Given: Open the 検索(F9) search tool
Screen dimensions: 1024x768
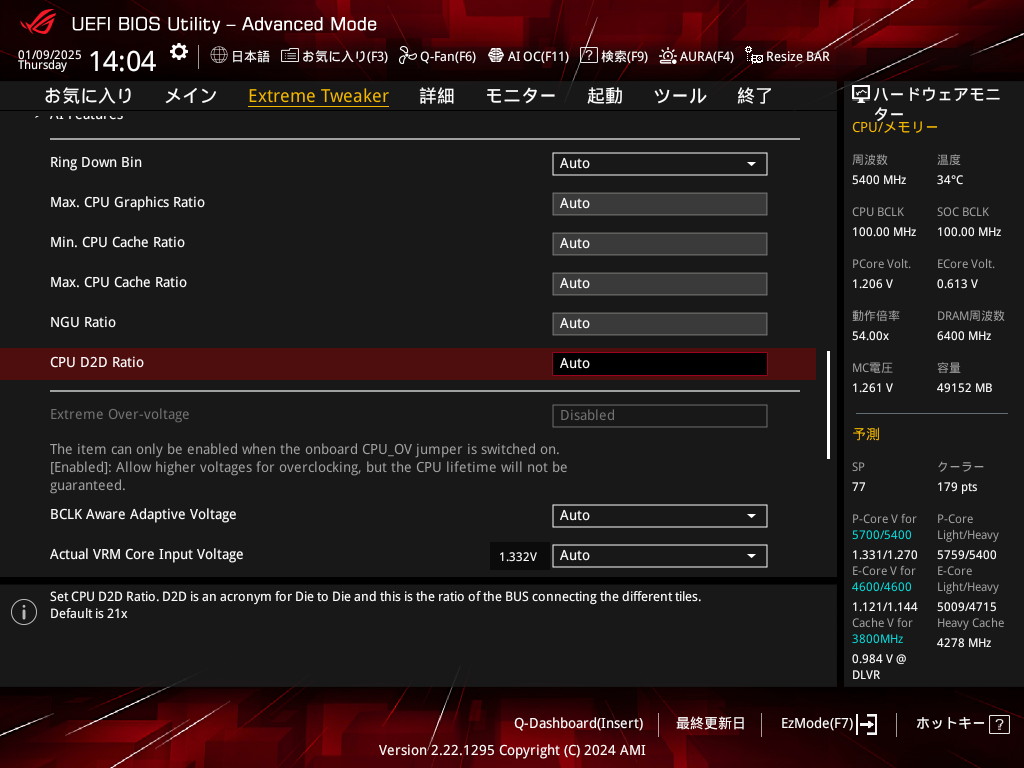Looking at the screenshot, I should (589, 56).
